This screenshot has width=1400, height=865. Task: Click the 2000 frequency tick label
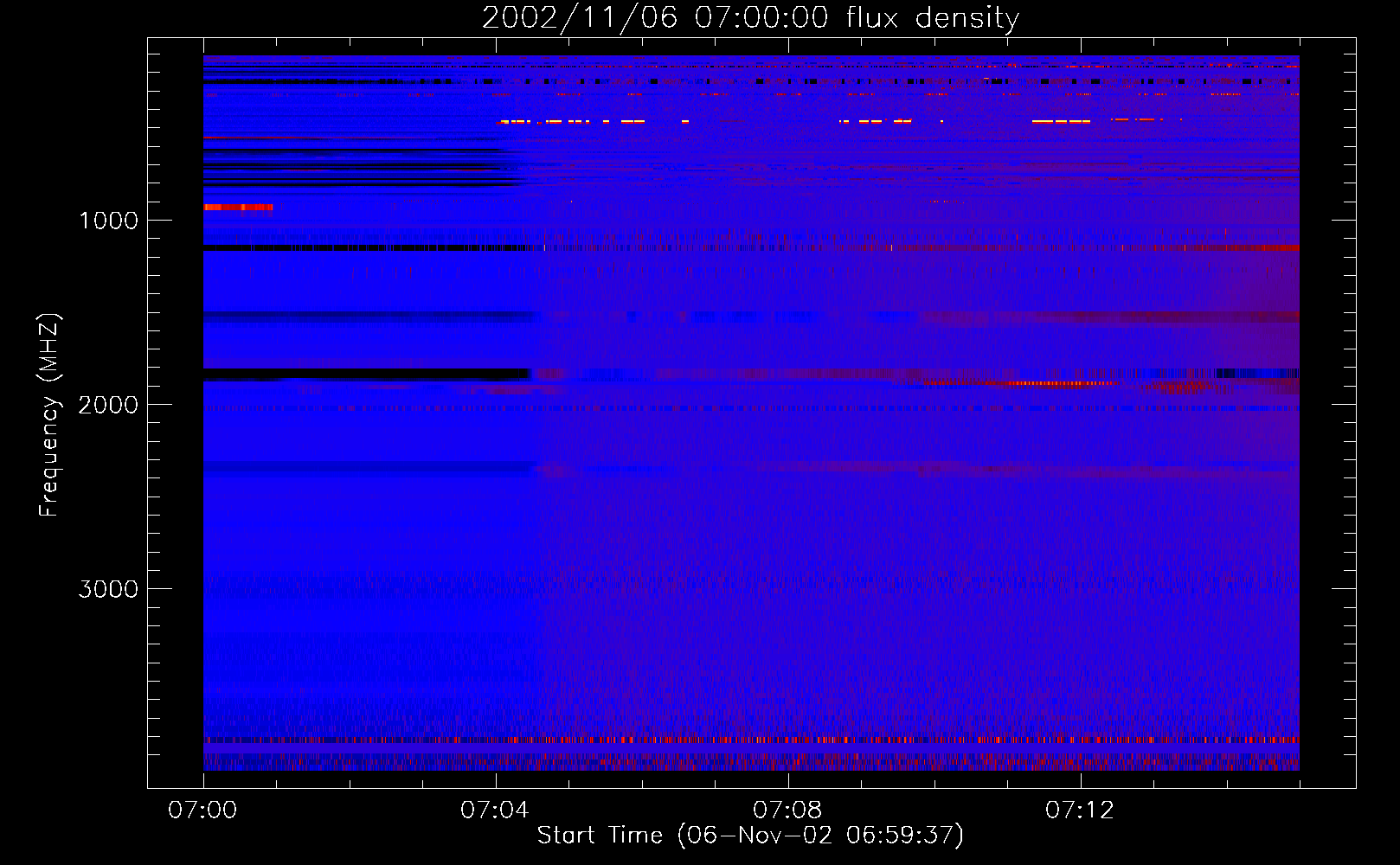point(109,405)
